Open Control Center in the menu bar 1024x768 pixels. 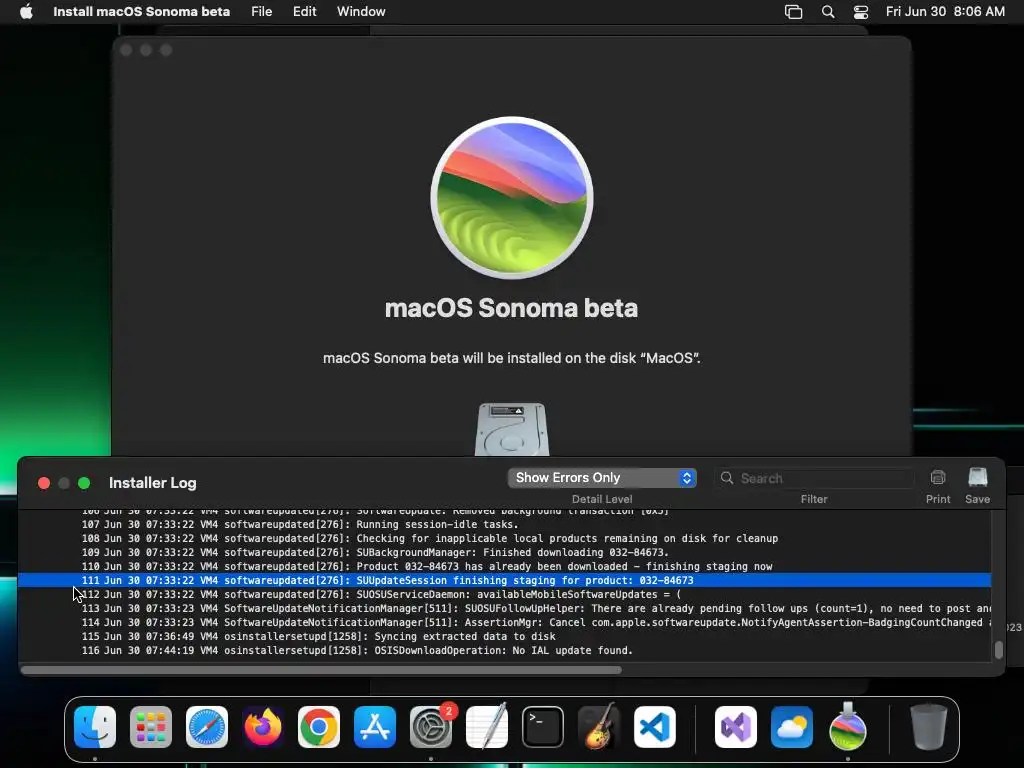pyautogui.click(x=861, y=12)
